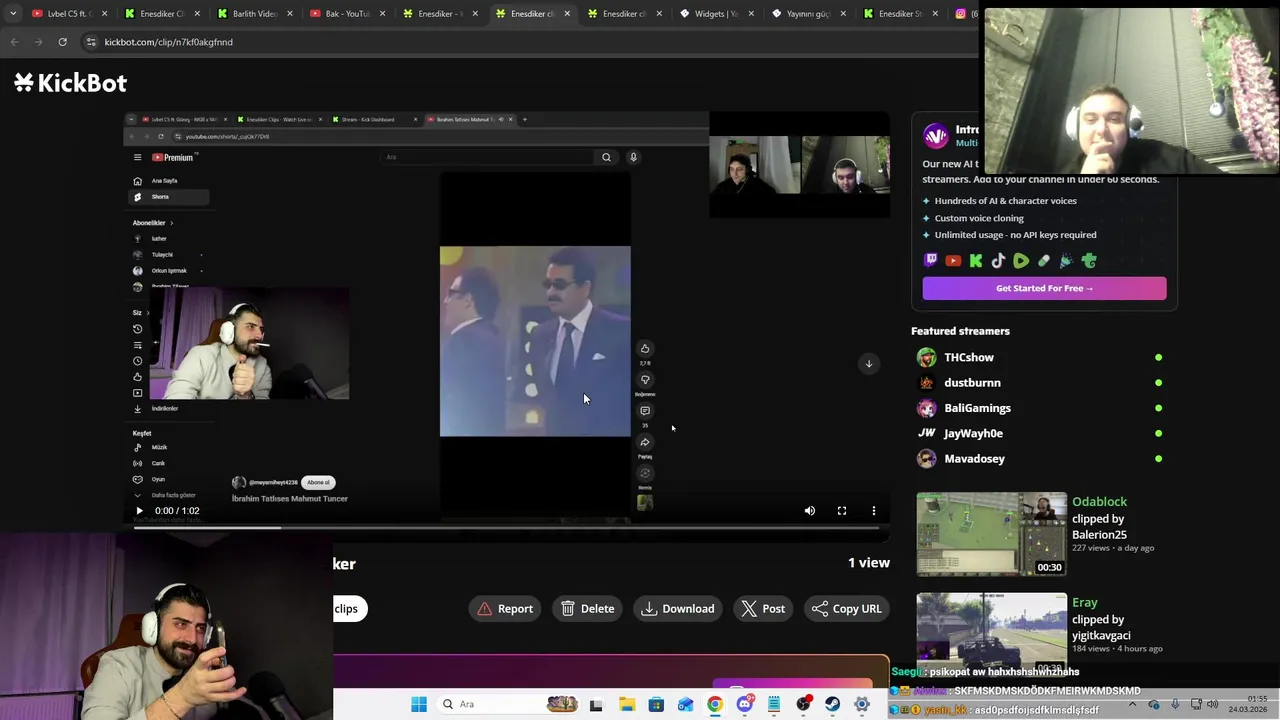
Task: Click the Kick platform icon
Action: point(976,261)
